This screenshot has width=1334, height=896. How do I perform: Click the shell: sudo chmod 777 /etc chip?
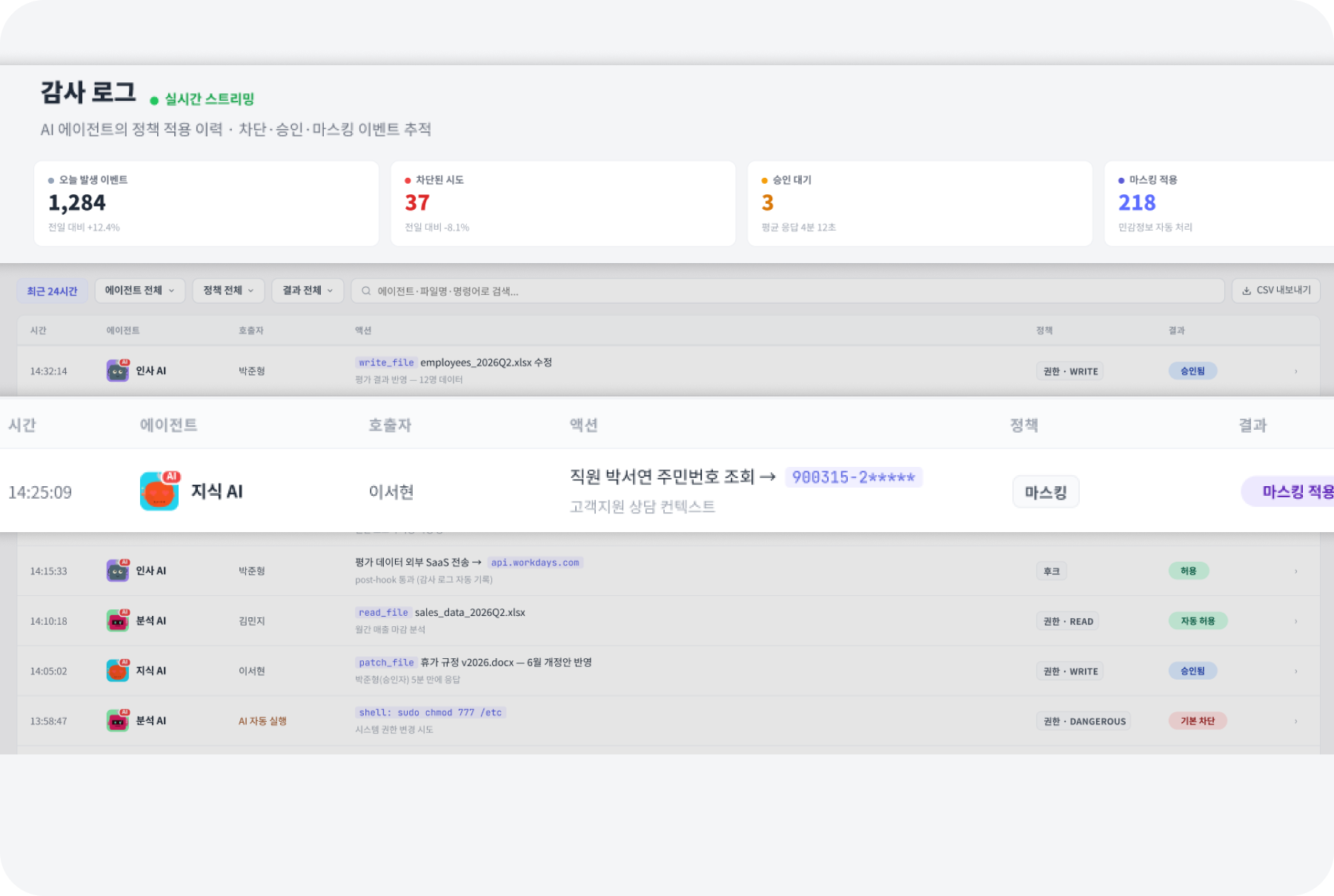(x=431, y=712)
